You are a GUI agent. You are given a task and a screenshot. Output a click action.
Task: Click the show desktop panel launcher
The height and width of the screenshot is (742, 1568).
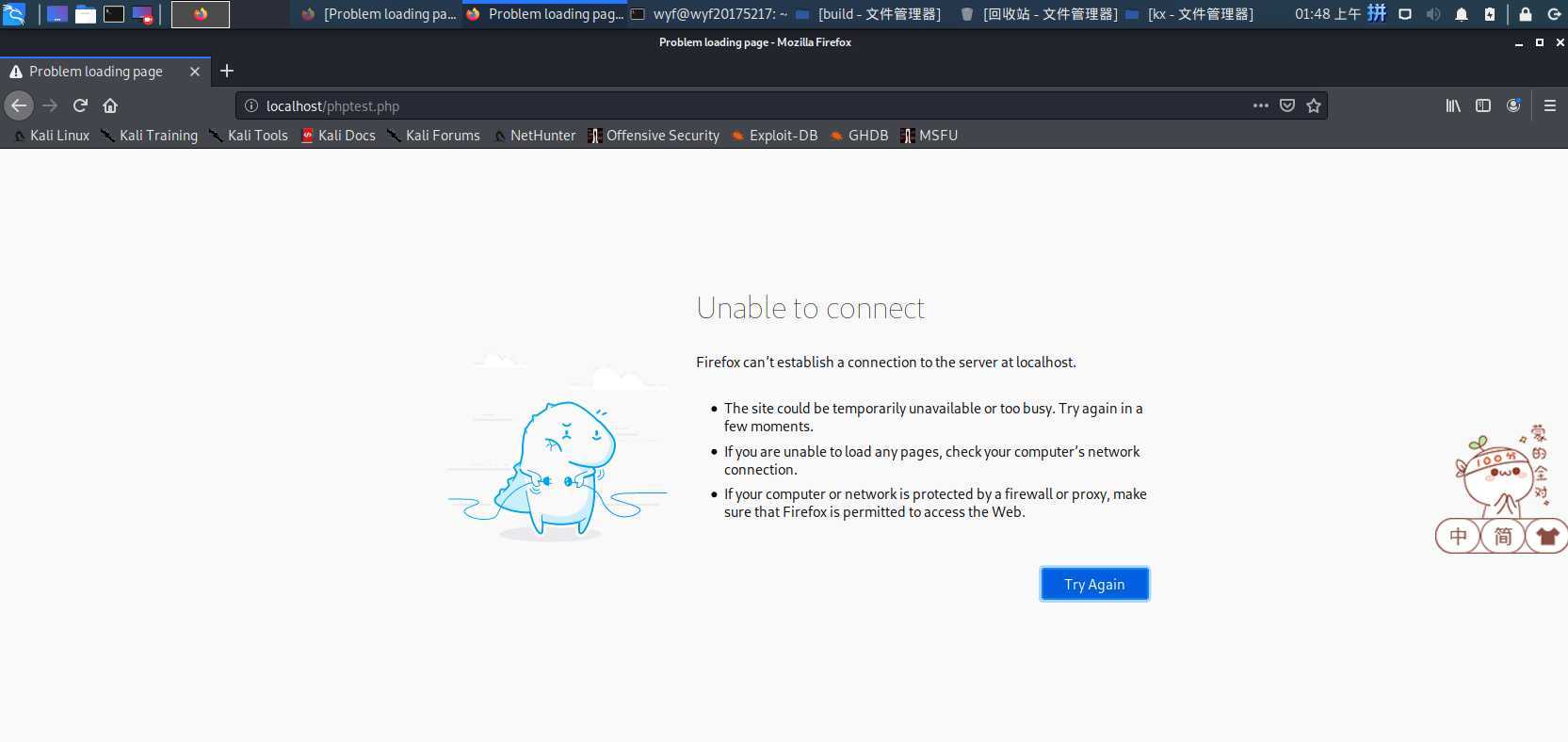pyautogui.click(x=57, y=14)
